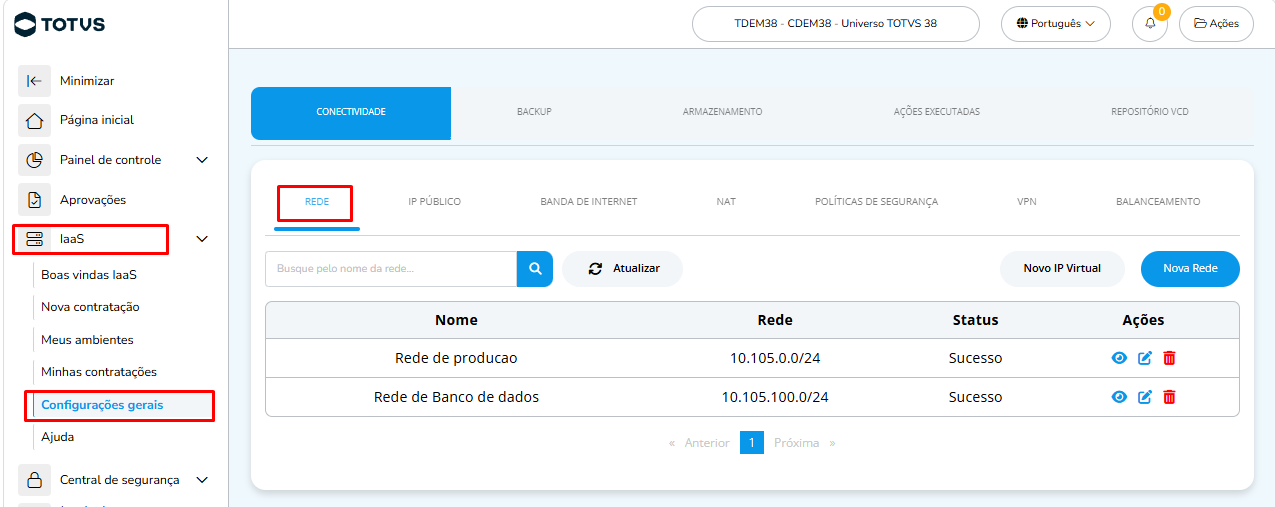The image size is (1275, 507).
Task: Click the first-page « pagination arrow
Action: [672, 443]
